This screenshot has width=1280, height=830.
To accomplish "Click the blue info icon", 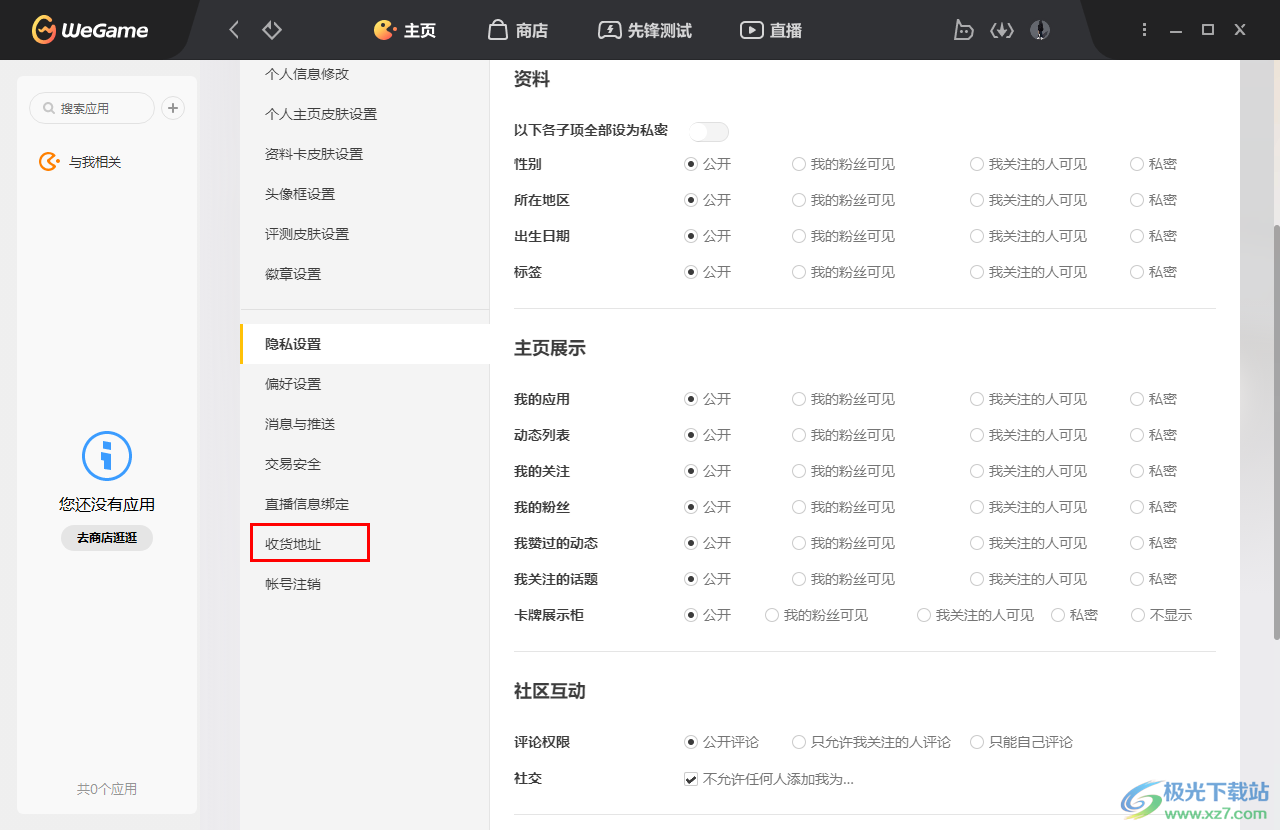I will coord(107,456).
